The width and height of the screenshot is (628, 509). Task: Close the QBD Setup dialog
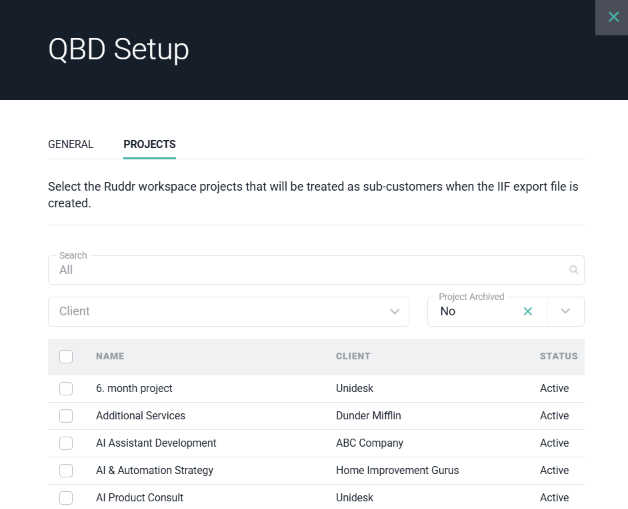coord(613,17)
